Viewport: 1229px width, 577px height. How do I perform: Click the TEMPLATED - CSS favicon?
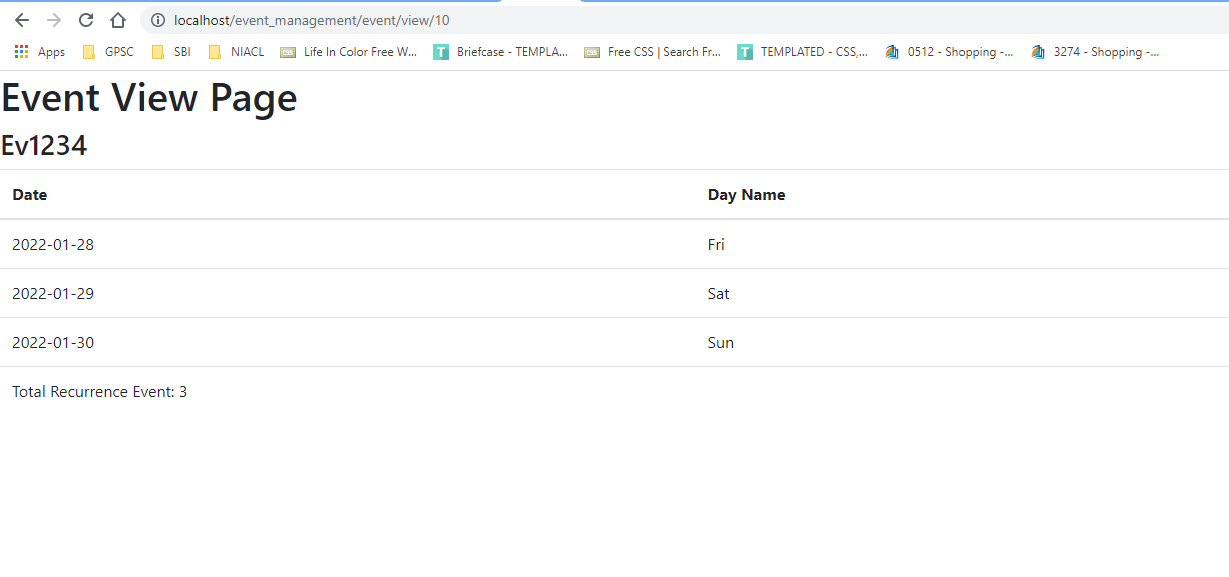tap(745, 52)
